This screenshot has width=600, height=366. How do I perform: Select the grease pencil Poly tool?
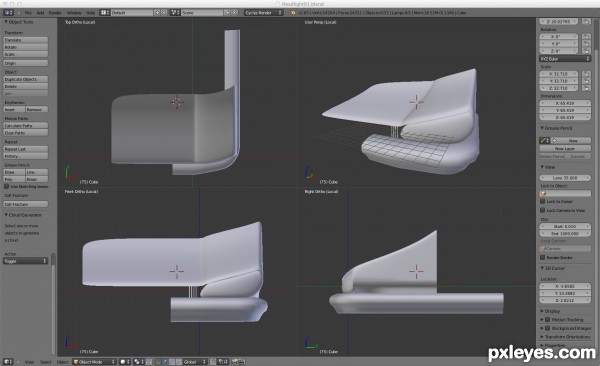click(14, 179)
